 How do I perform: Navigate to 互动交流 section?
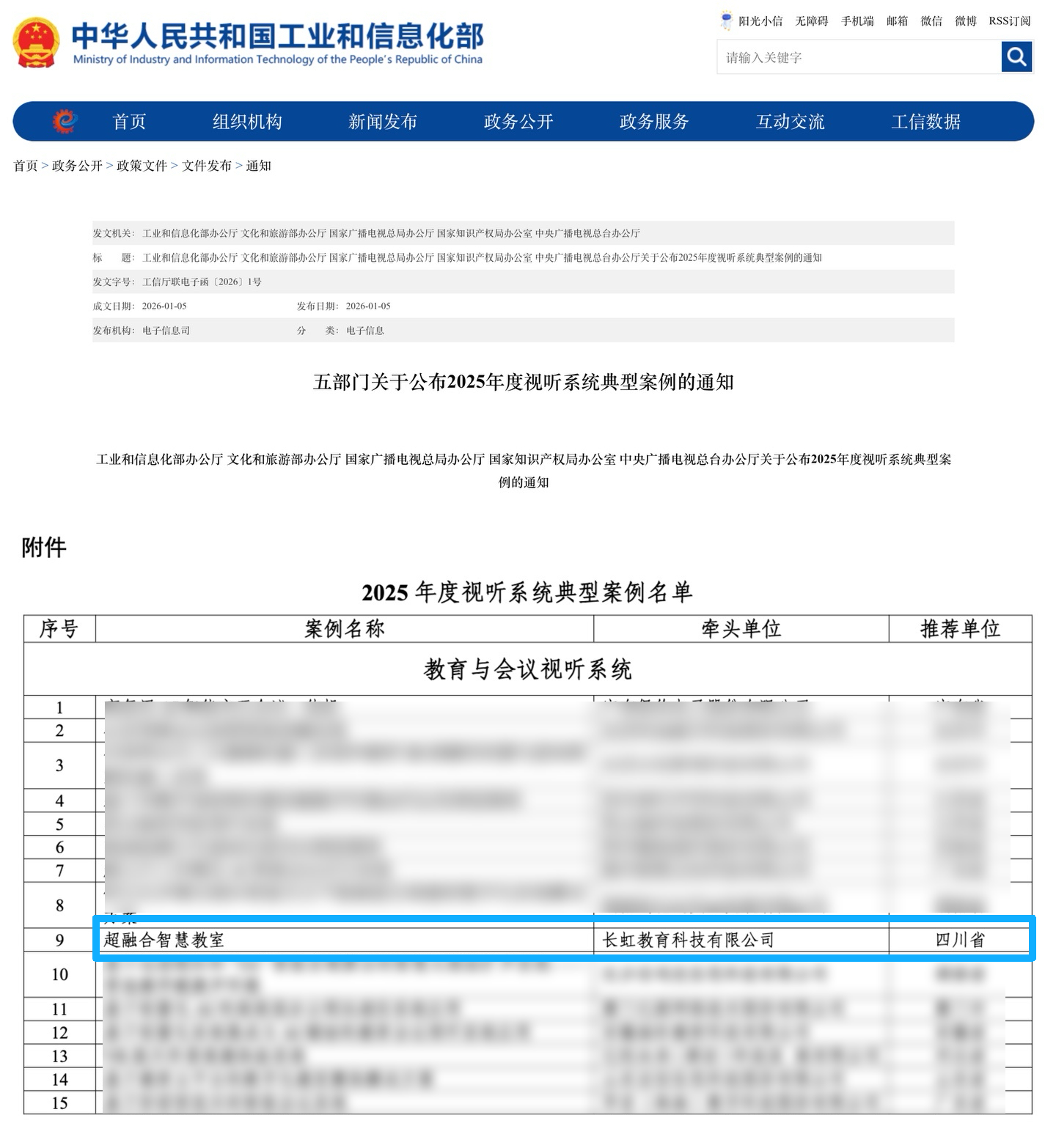coord(790,122)
